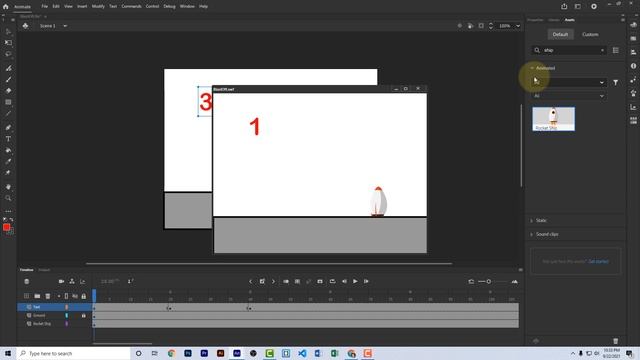The width and height of the screenshot is (640, 360).
Task: Select the Rocket Ship asset thumbnail
Action: click(553, 119)
